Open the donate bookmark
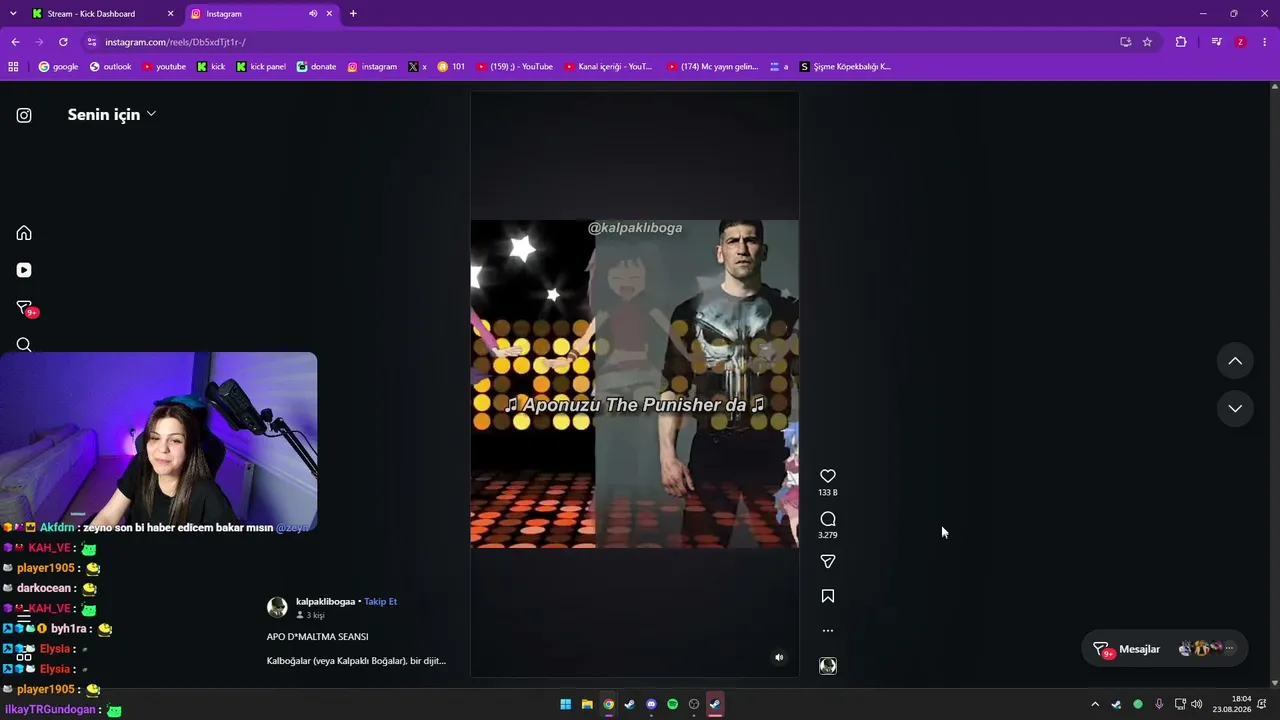Screen dimensions: 1280x720 point(316,67)
